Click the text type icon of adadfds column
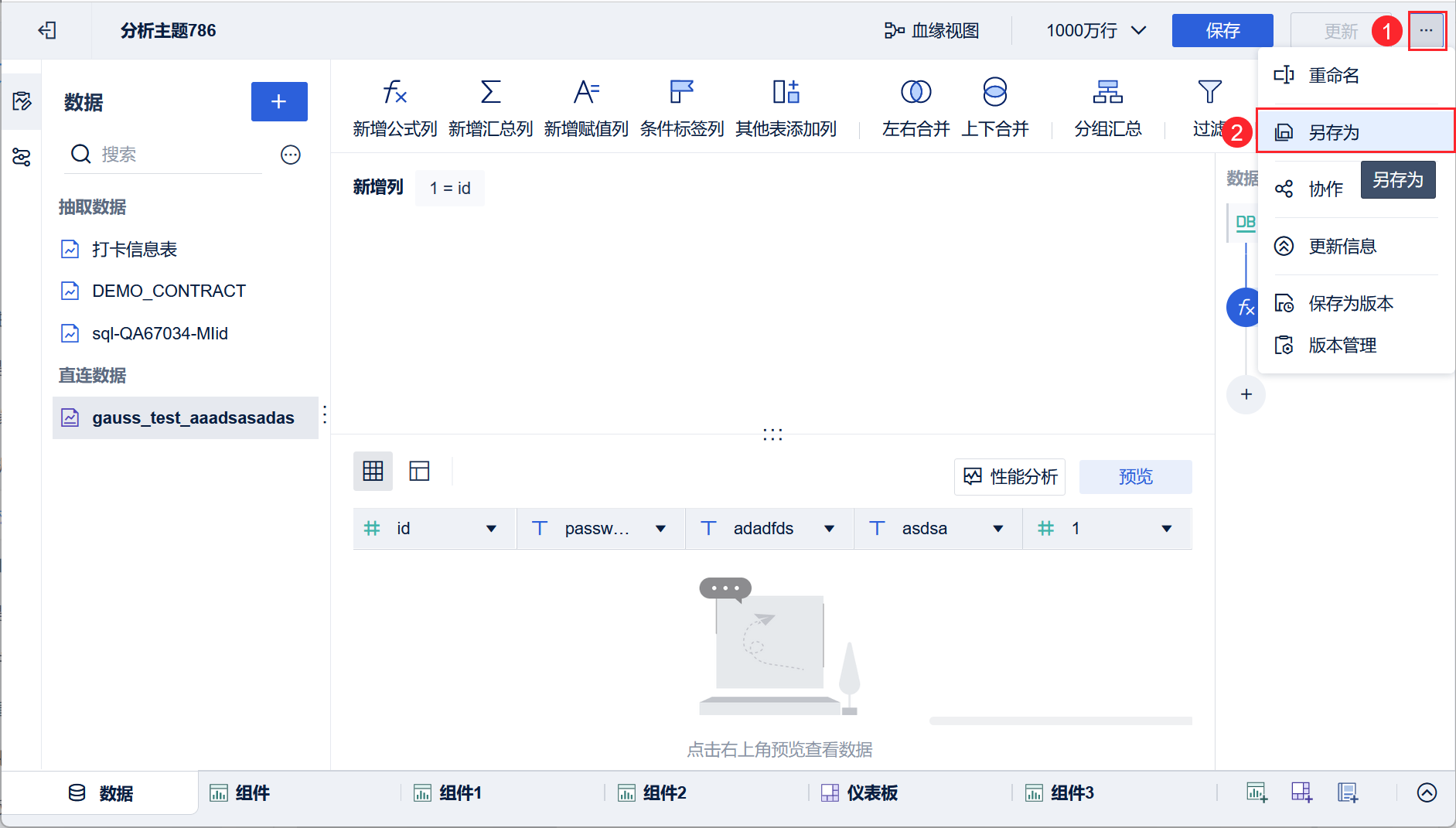 pyautogui.click(x=708, y=528)
